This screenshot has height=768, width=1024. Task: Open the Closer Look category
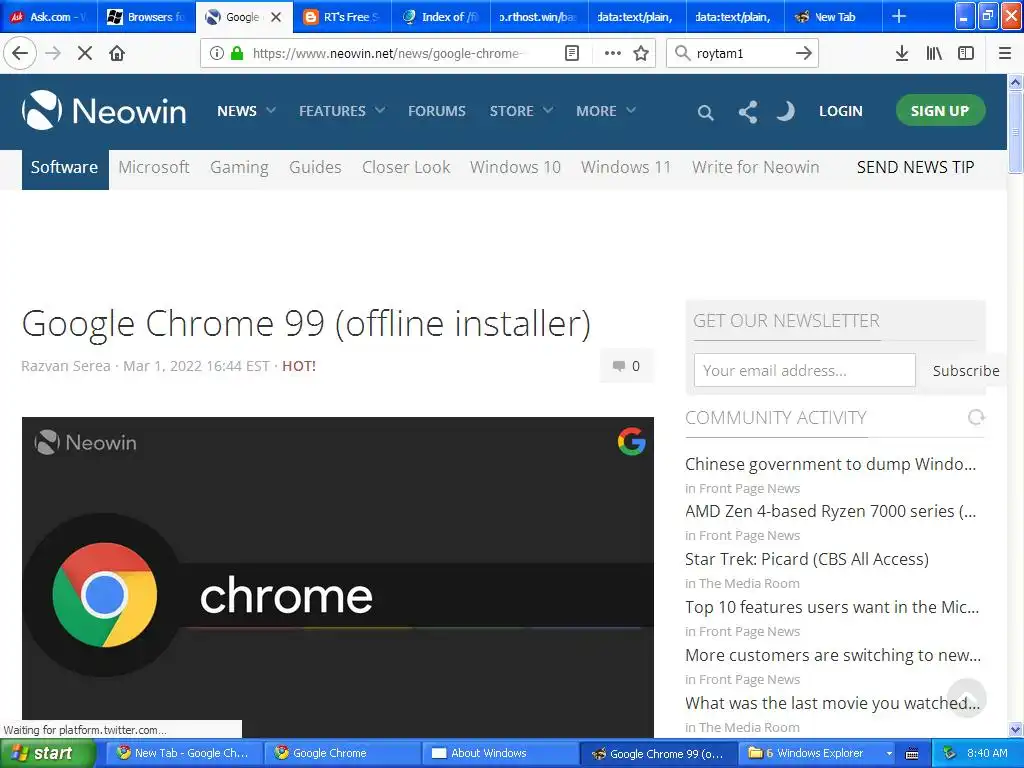pos(406,167)
